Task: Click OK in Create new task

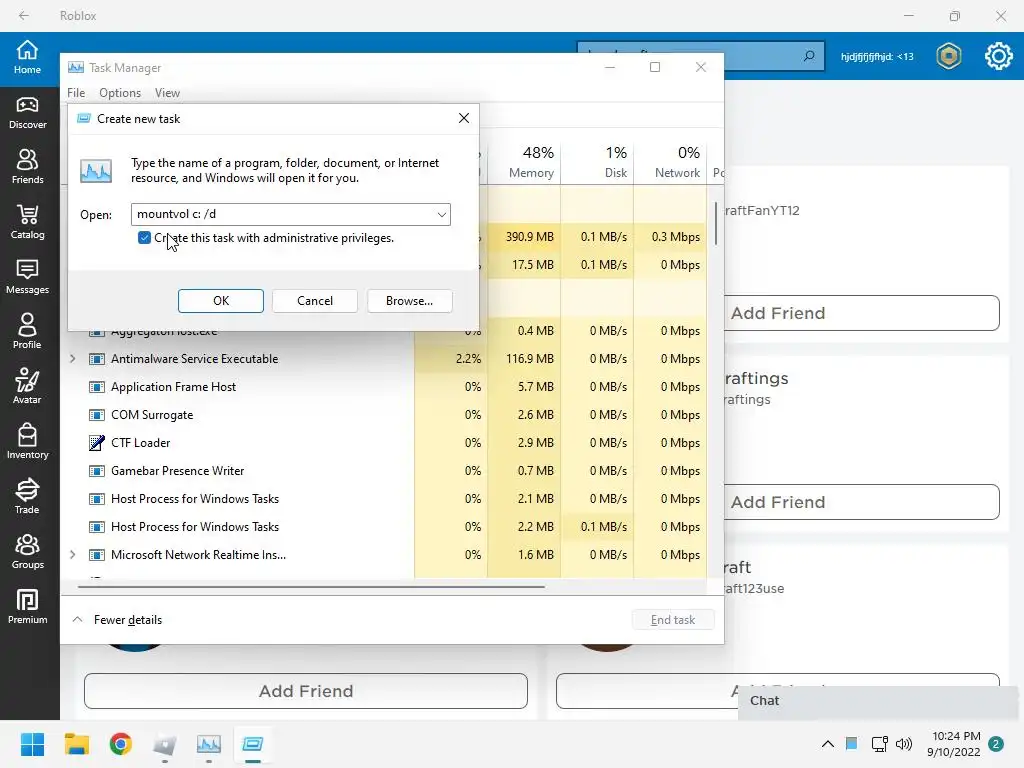Action: 221,300
